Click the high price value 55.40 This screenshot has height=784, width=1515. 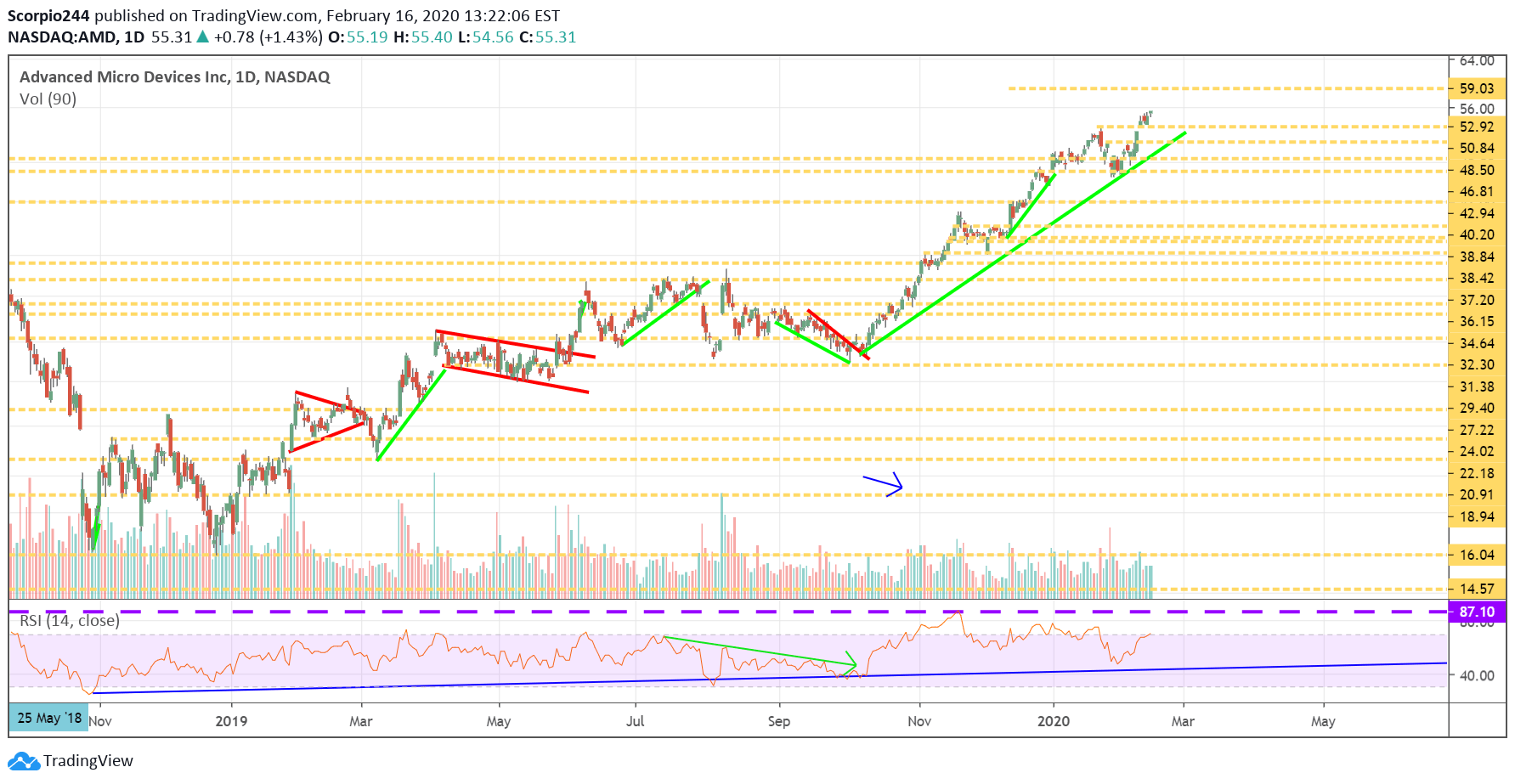click(432, 37)
